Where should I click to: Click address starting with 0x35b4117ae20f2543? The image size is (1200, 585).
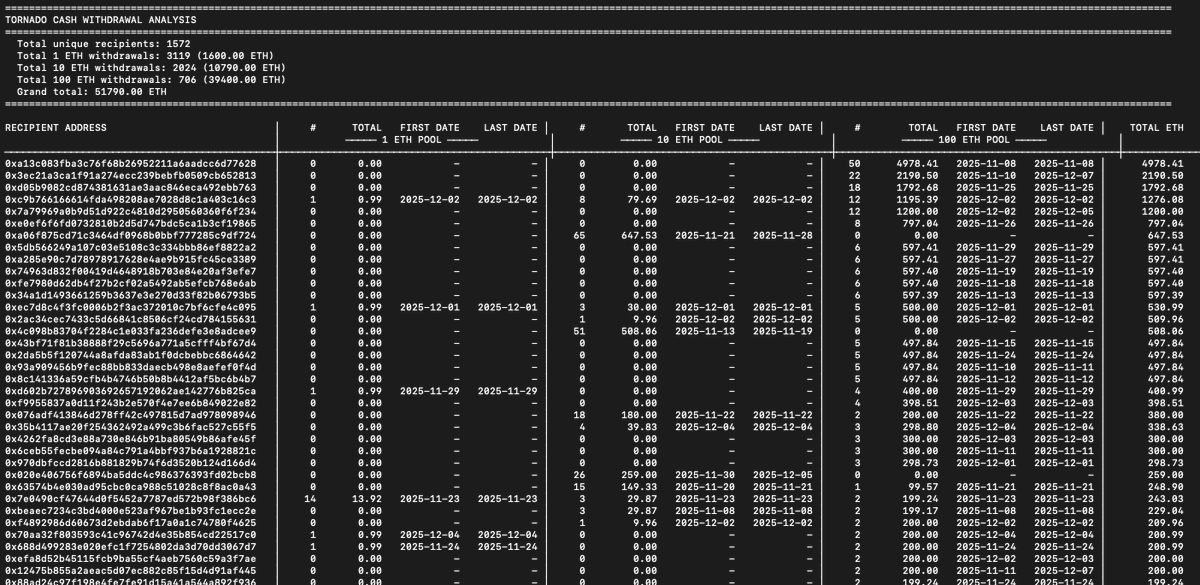coord(131,428)
